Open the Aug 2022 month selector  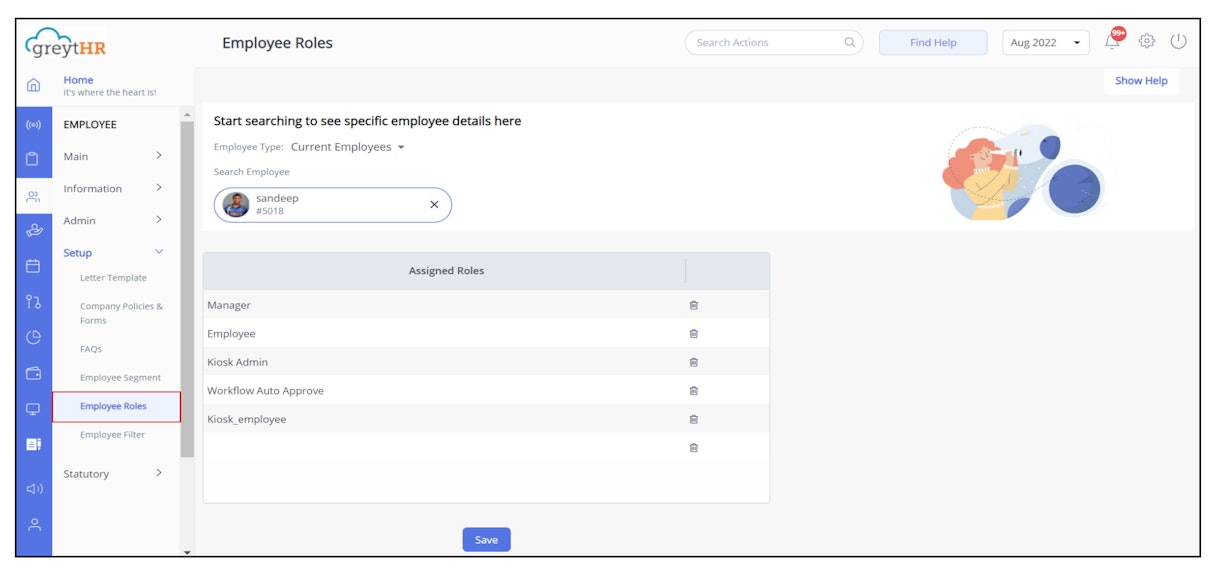(x=1045, y=42)
